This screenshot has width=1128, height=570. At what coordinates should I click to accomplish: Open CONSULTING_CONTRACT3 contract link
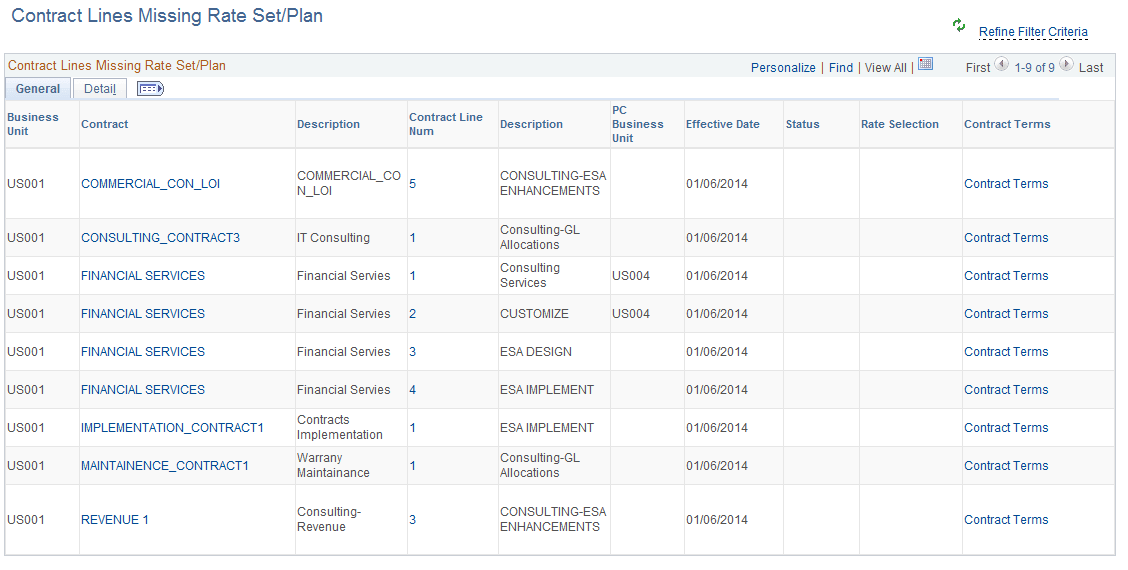[160, 238]
